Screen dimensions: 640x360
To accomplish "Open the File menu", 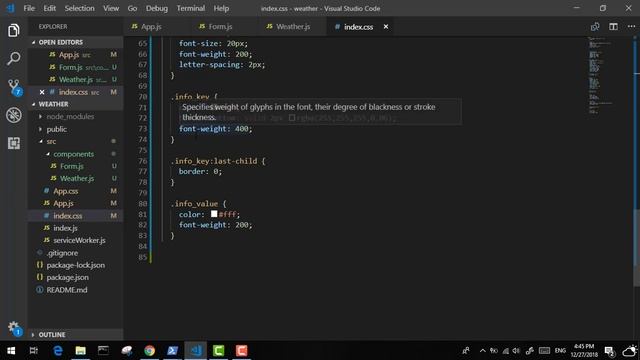I will click(29, 8).
